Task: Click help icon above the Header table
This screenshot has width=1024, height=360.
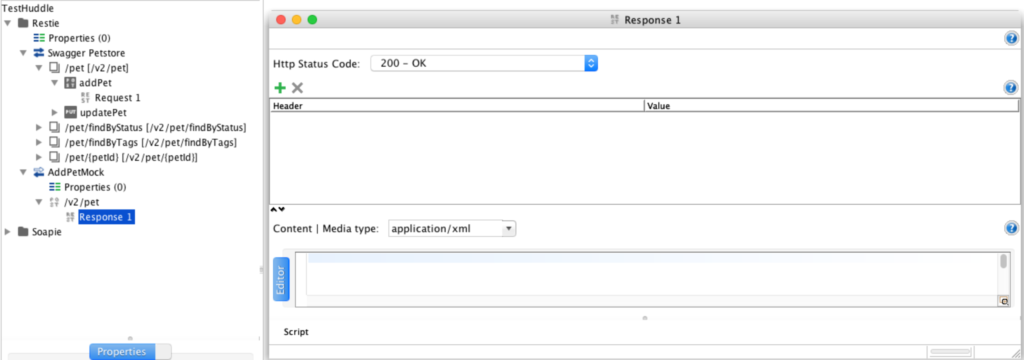Action: click(x=1011, y=88)
